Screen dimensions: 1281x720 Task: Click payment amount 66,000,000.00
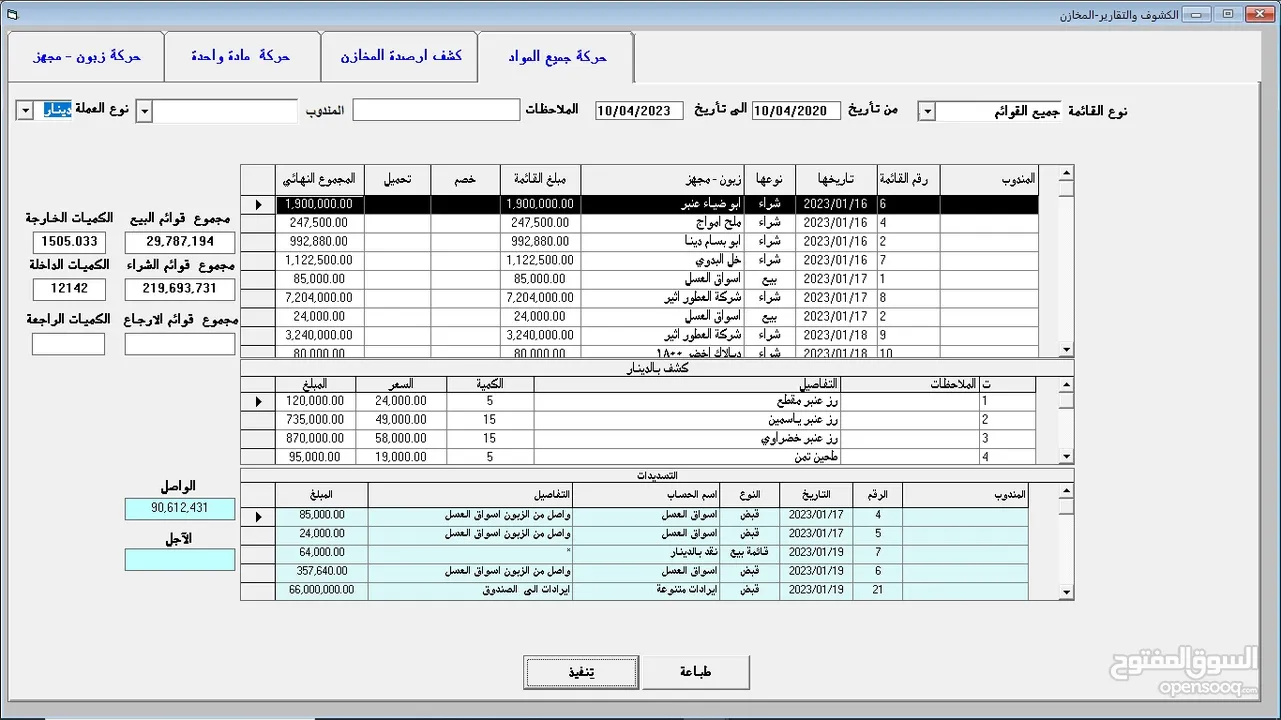coord(321,590)
